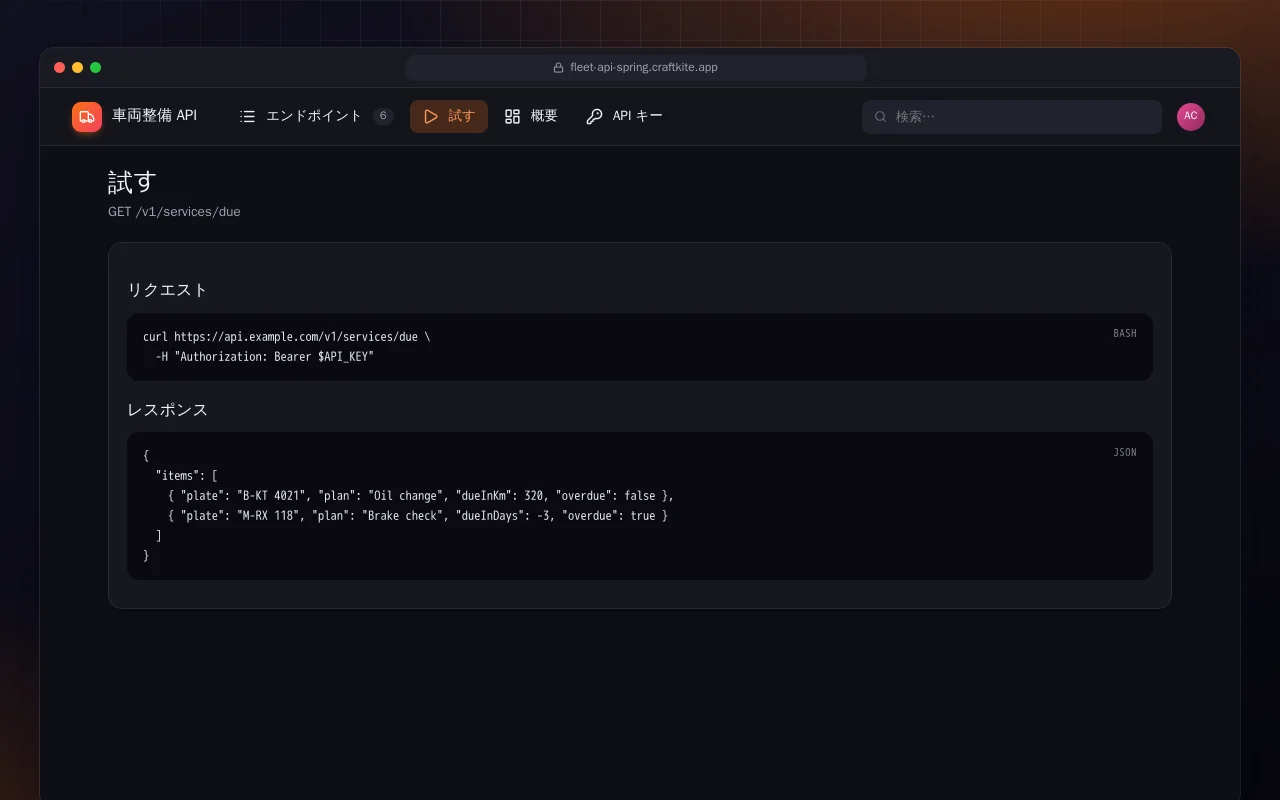
Task: Click the curl https://api.example.com line
Action: [287, 337]
